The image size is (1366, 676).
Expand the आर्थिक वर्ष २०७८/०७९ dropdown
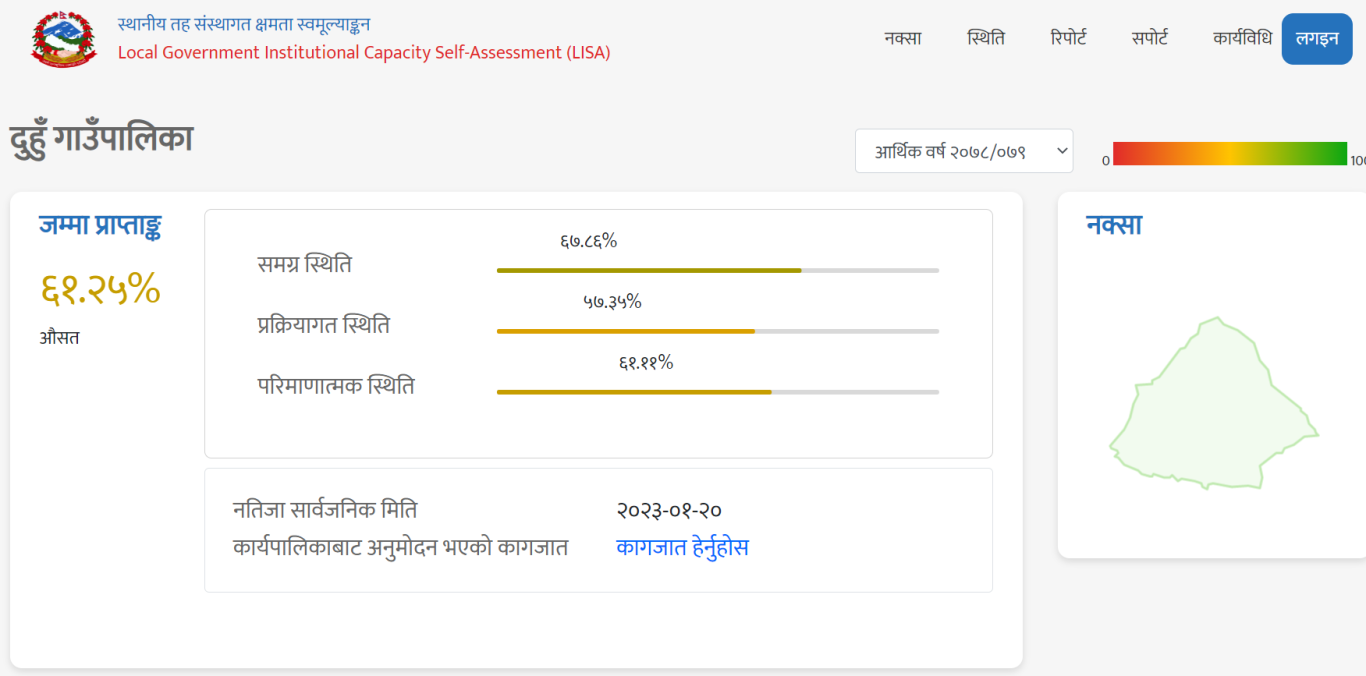tap(964, 151)
